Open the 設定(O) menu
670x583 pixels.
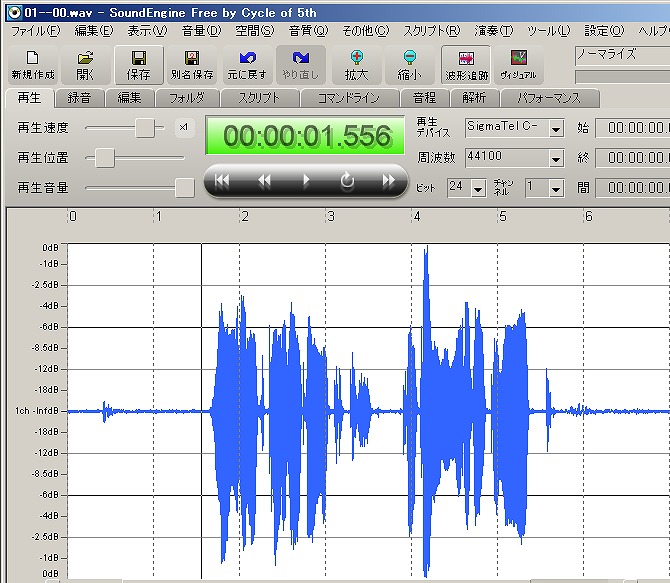point(604,31)
